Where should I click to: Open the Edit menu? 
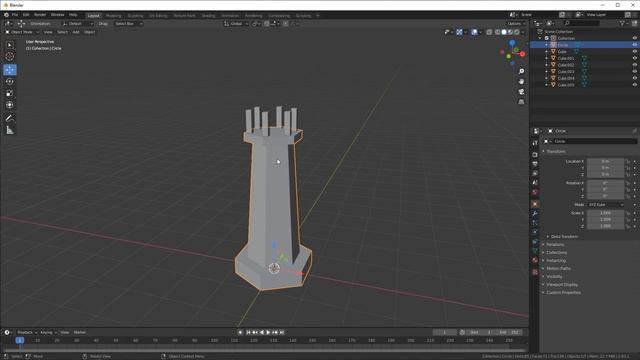tap(26, 15)
